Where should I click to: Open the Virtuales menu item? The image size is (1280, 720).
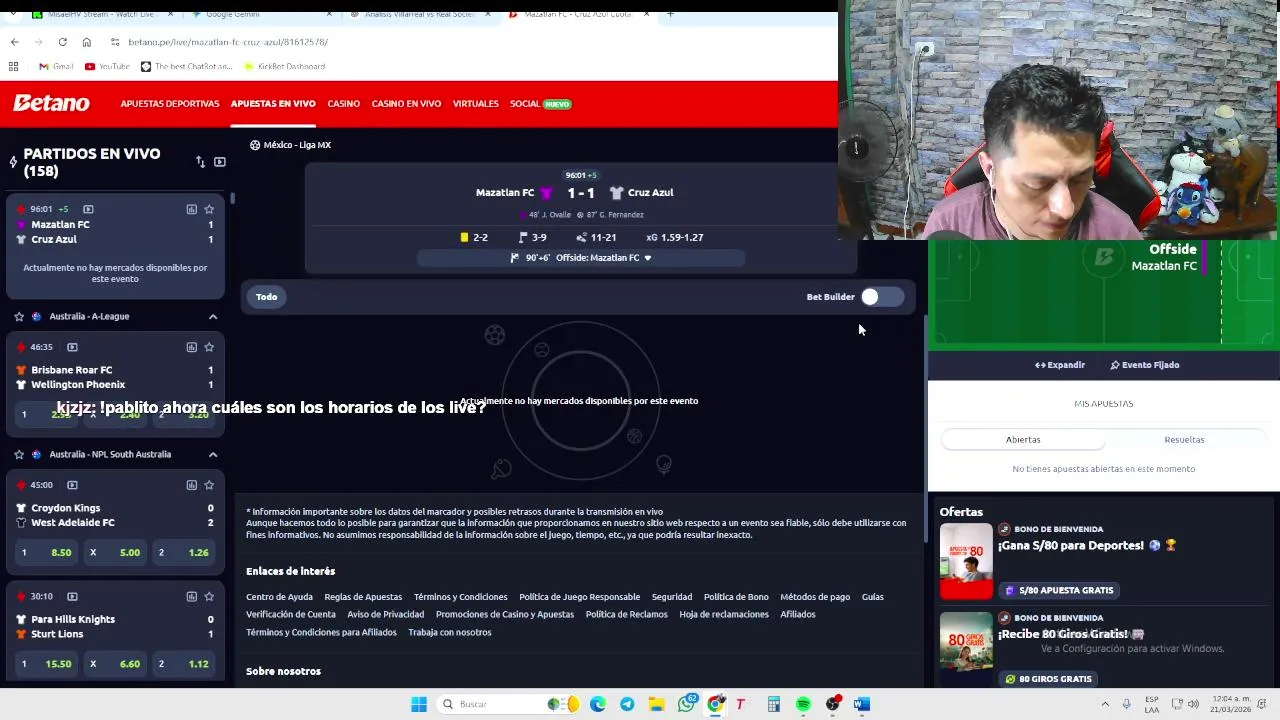click(x=475, y=104)
